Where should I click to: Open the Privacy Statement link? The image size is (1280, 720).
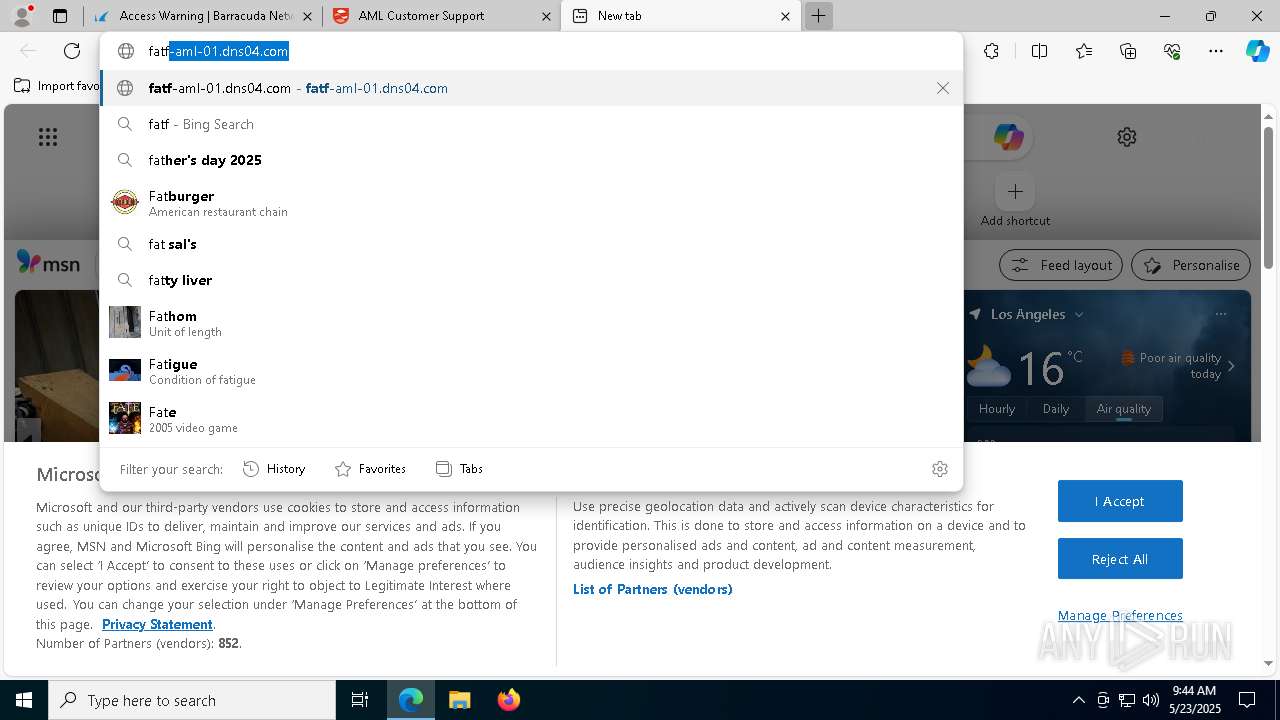point(157,624)
